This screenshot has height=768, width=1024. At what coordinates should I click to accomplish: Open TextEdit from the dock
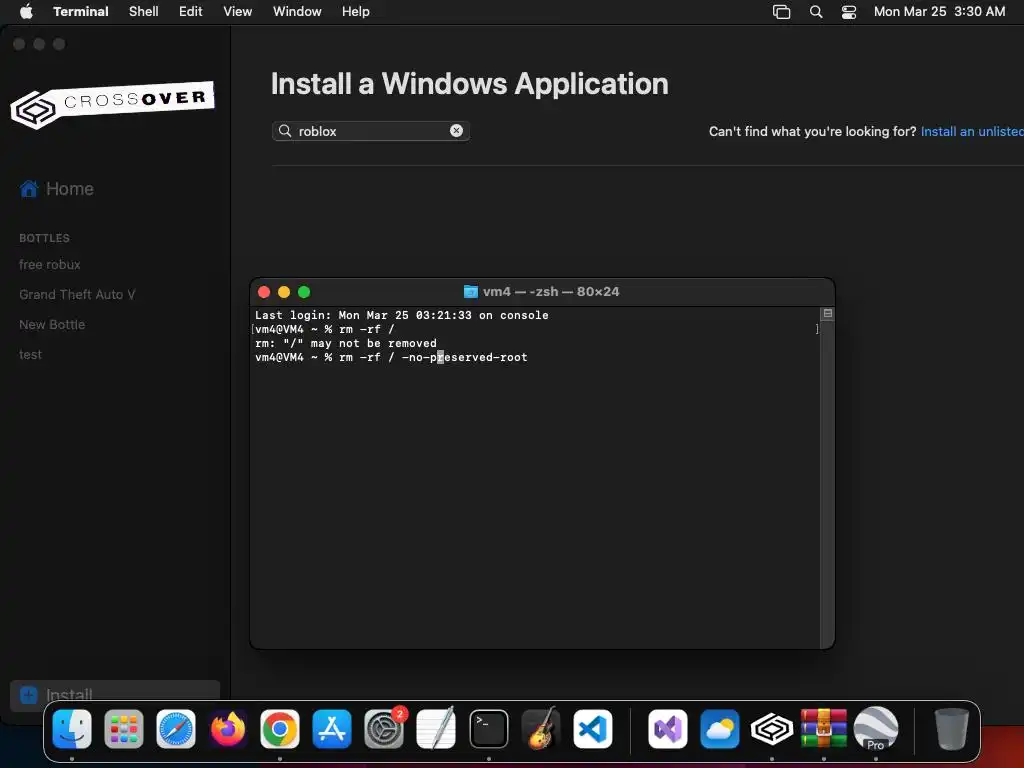(x=436, y=729)
